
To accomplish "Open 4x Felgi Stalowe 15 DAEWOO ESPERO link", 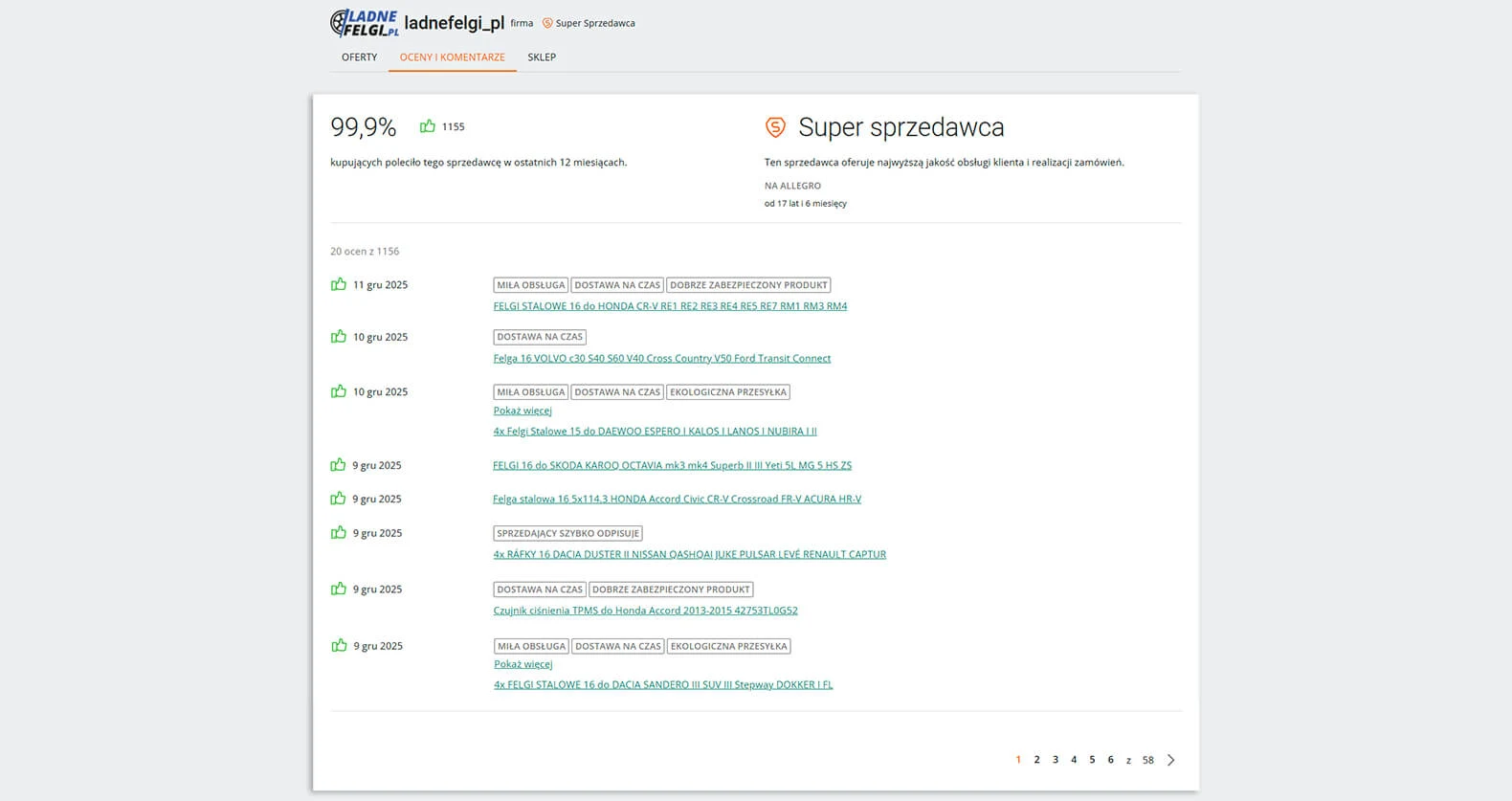I will pos(655,432).
